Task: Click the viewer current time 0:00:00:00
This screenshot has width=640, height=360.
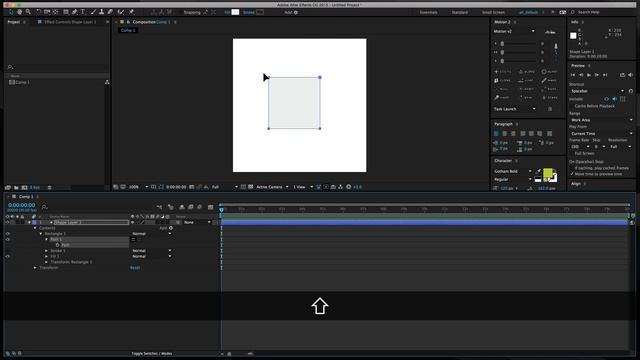Action: (x=176, y=187)
